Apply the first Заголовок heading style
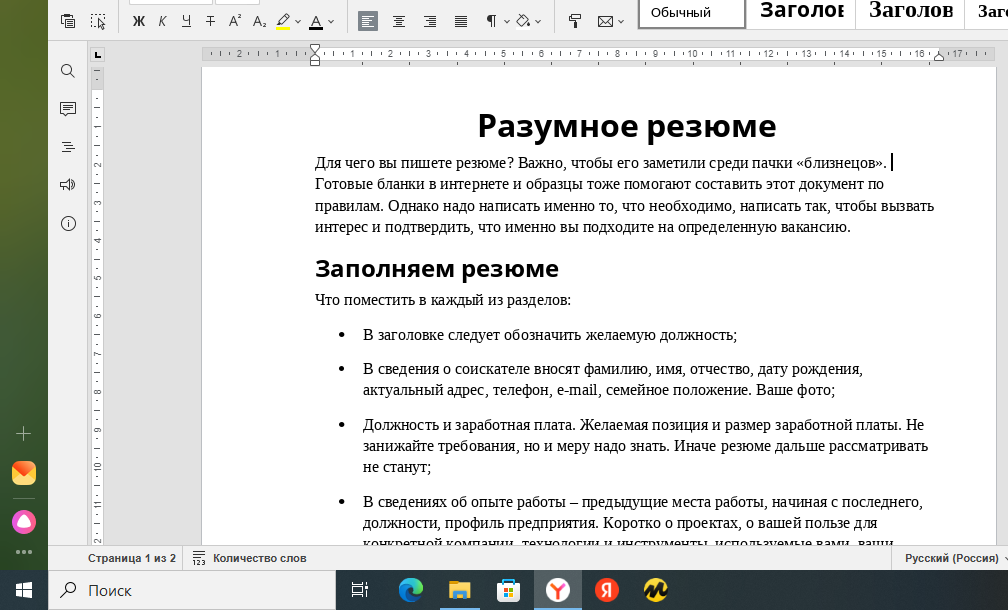 801,11
